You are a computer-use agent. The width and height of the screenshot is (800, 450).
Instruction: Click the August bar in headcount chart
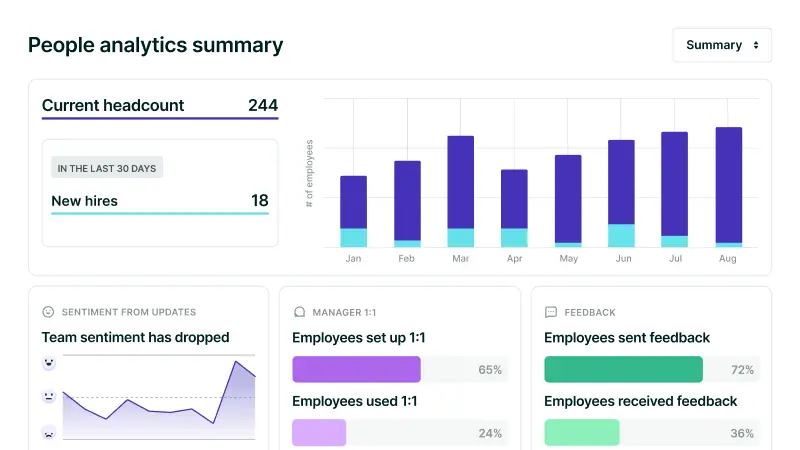coord(728,186)
